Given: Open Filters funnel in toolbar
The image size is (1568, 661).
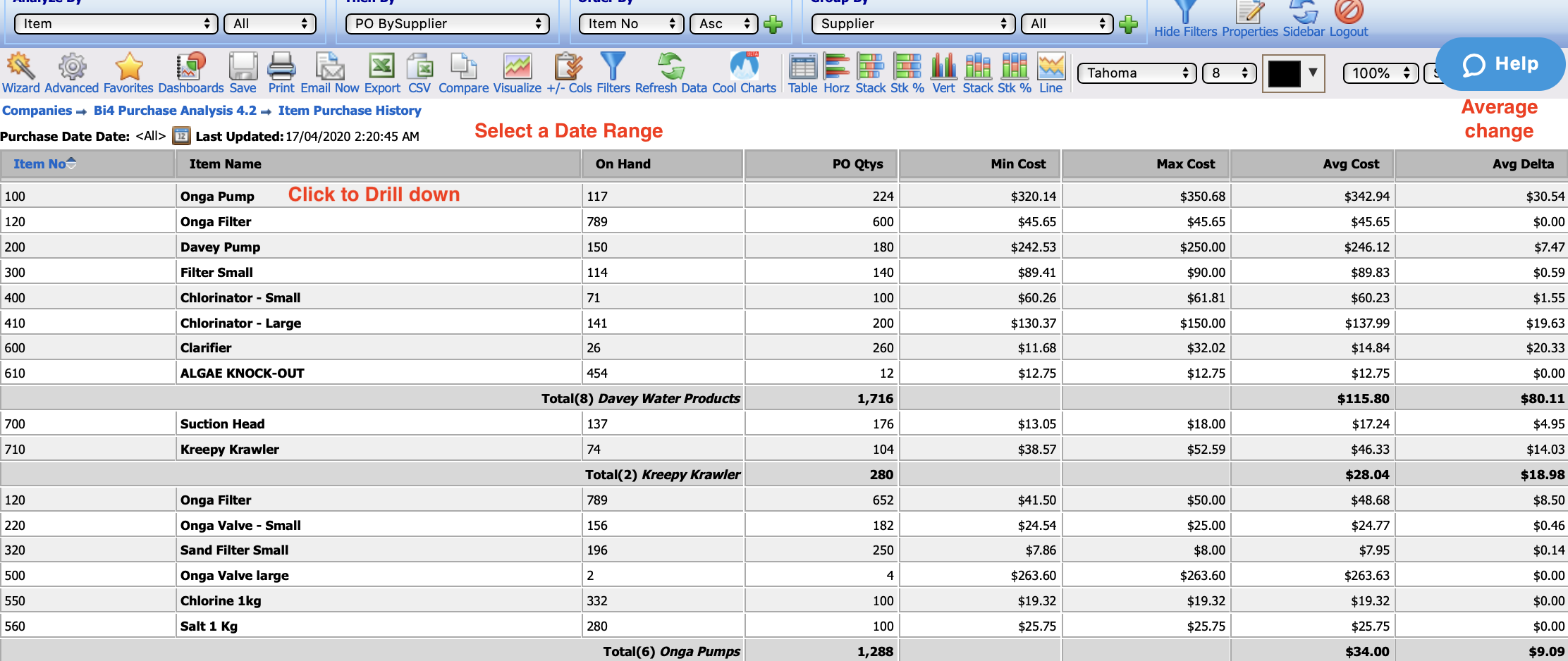Looking at the screenshot, I should click(x=613, y=73).
